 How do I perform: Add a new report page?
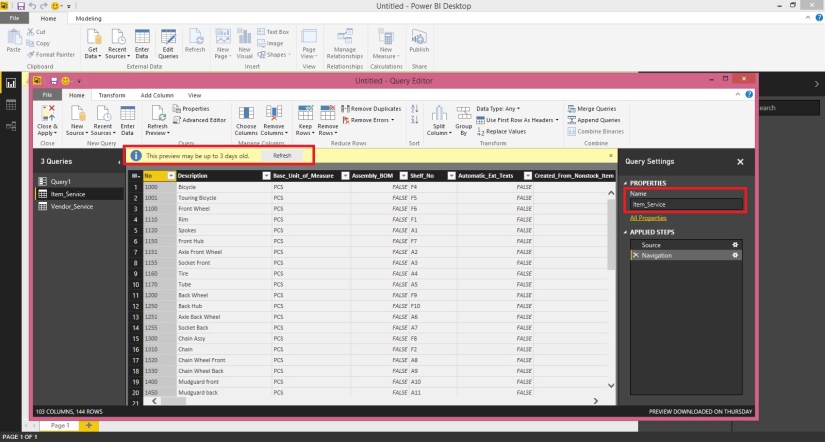[x=88, y=426]
